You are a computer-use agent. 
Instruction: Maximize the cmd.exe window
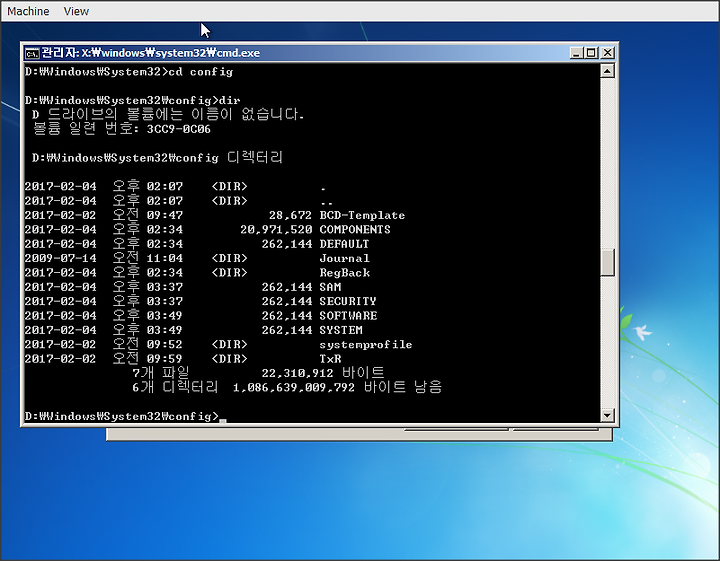coord(591,53)
